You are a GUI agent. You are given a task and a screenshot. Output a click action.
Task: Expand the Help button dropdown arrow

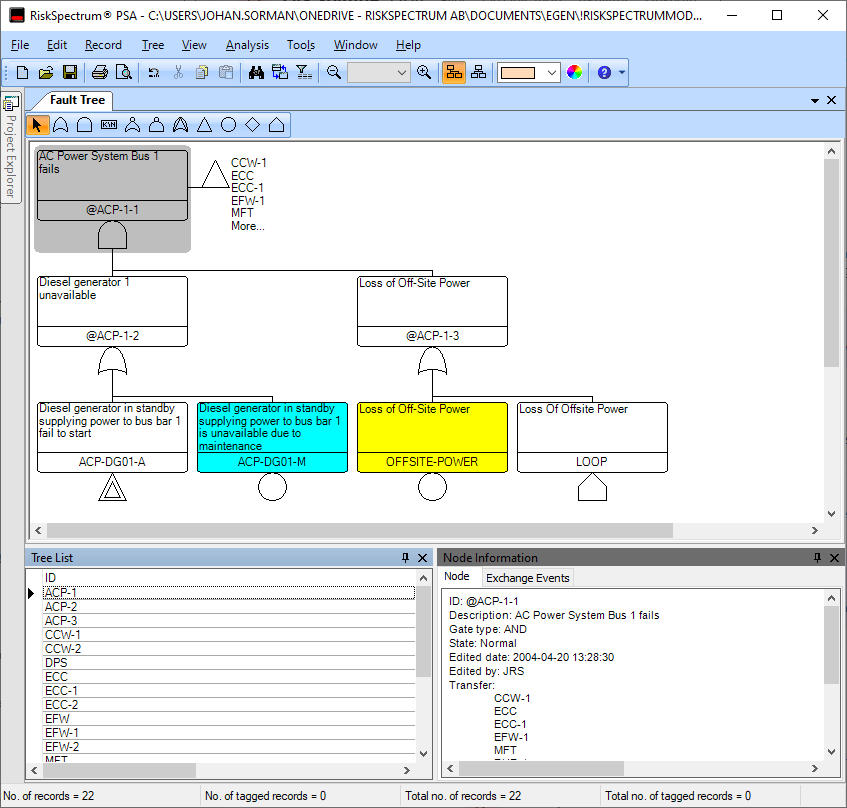pos(622,72)
